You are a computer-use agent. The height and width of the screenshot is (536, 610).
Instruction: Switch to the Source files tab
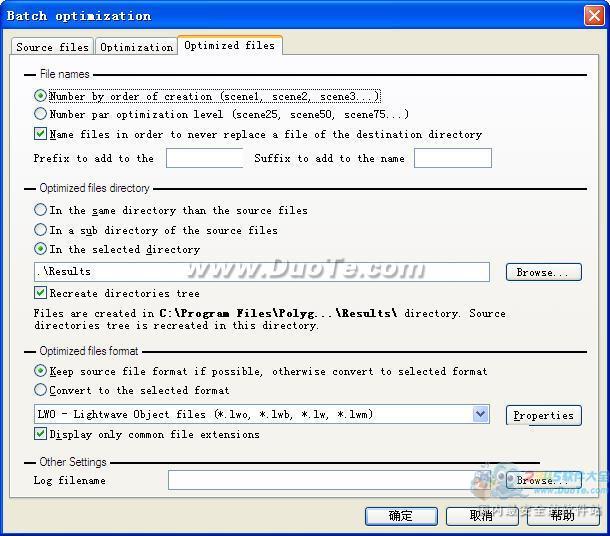53,47
